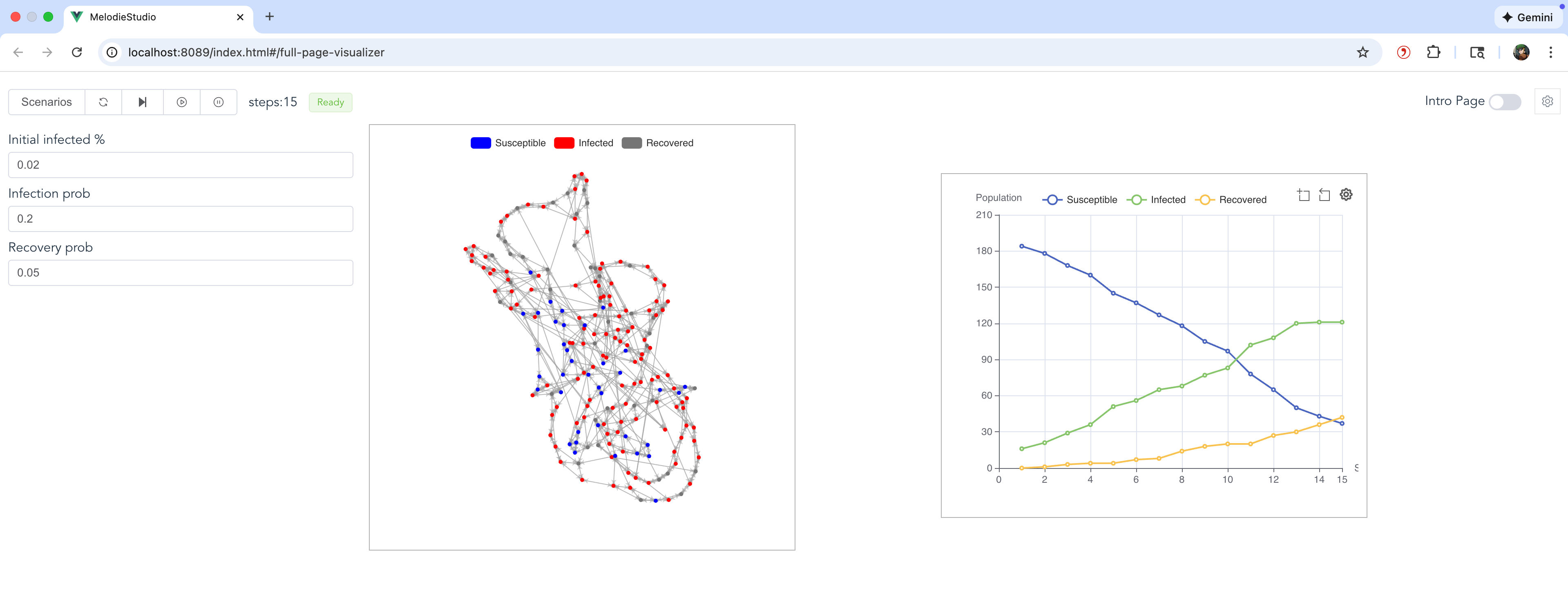Click the Infected red color swatch in graph legend
This screenshot has height=611, width=1568.
[562, 143]
